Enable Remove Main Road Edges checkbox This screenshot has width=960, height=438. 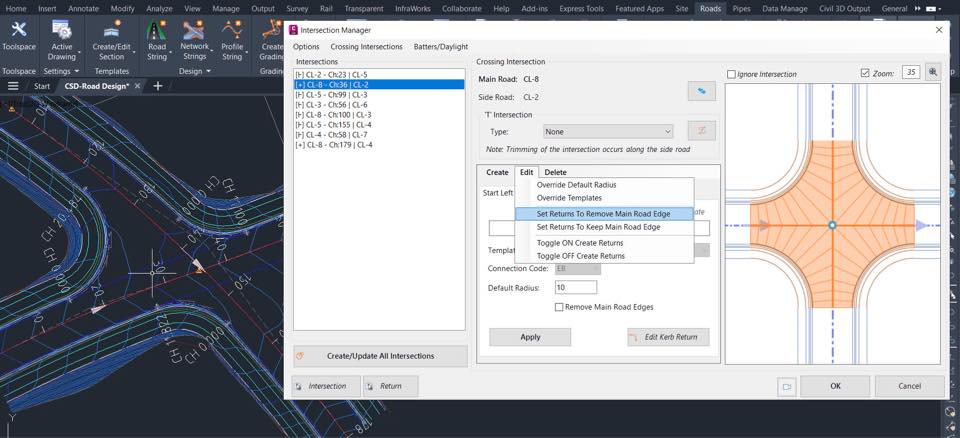pos(559,308)
